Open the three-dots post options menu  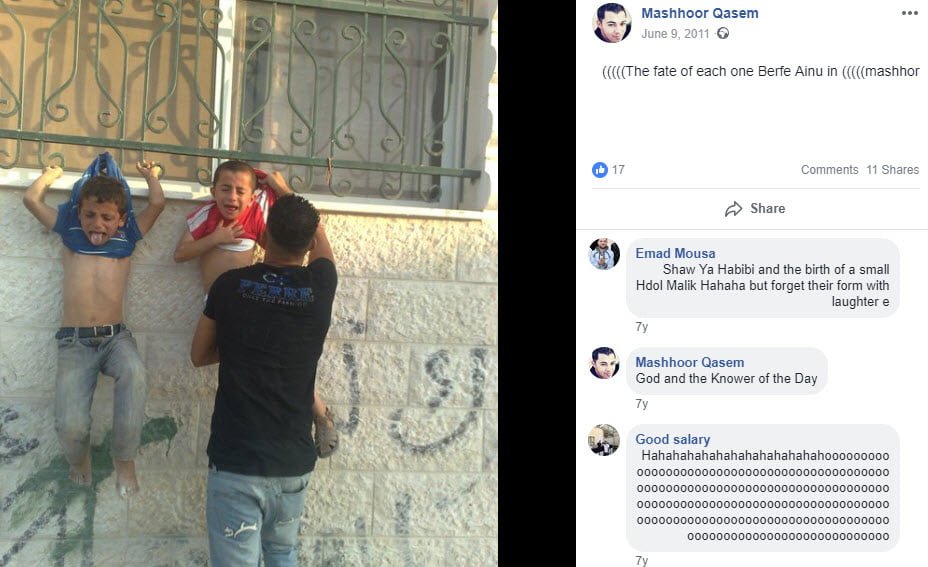[910, 13]
